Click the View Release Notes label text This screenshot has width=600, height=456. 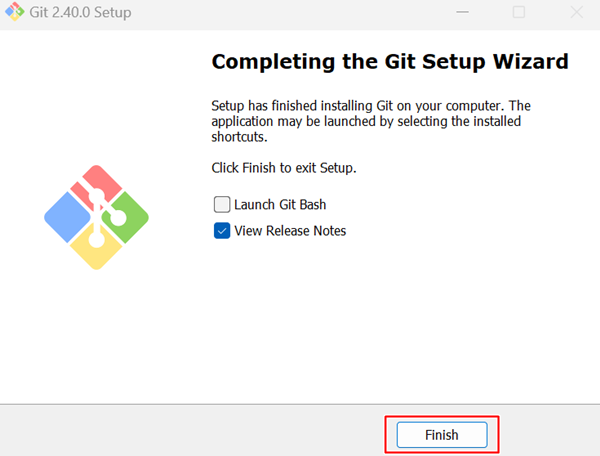click(x=290, y=231)
